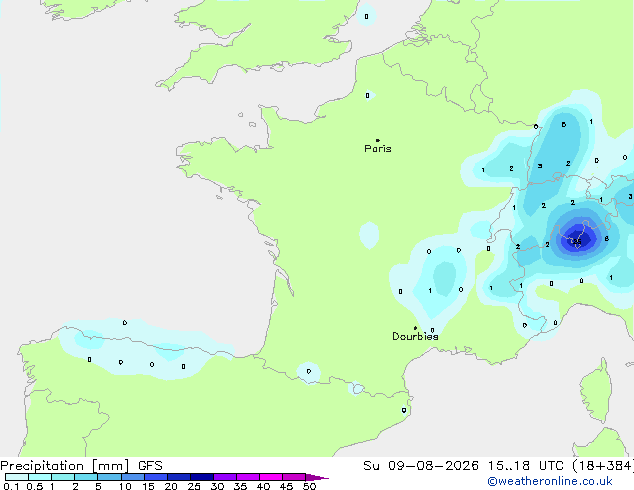Click the 8 value beside the dark-blue peak
Viewport: 634px width, 490px height.
point(607,239)
